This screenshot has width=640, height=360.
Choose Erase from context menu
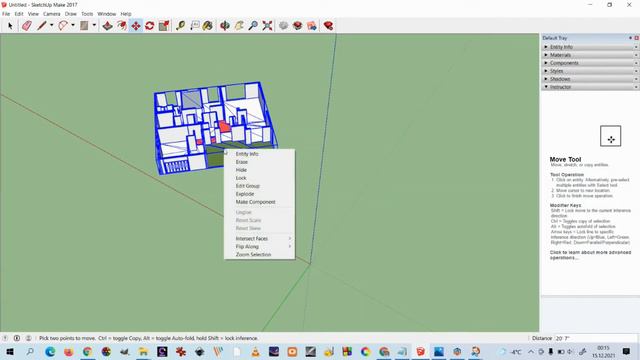[260, 162]
